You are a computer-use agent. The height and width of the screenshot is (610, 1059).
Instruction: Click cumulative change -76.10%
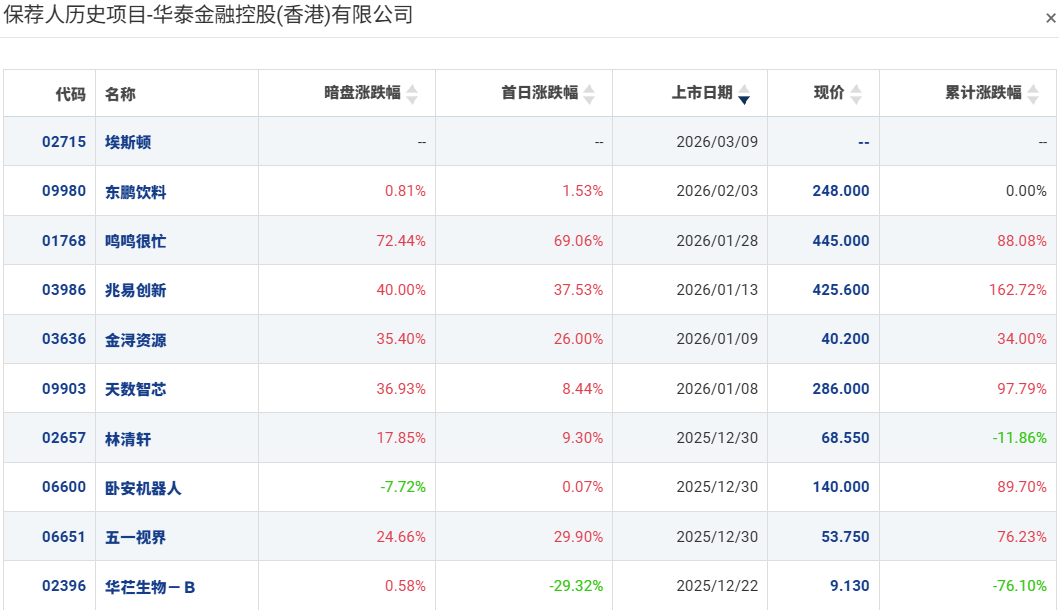click(1020, 586)
